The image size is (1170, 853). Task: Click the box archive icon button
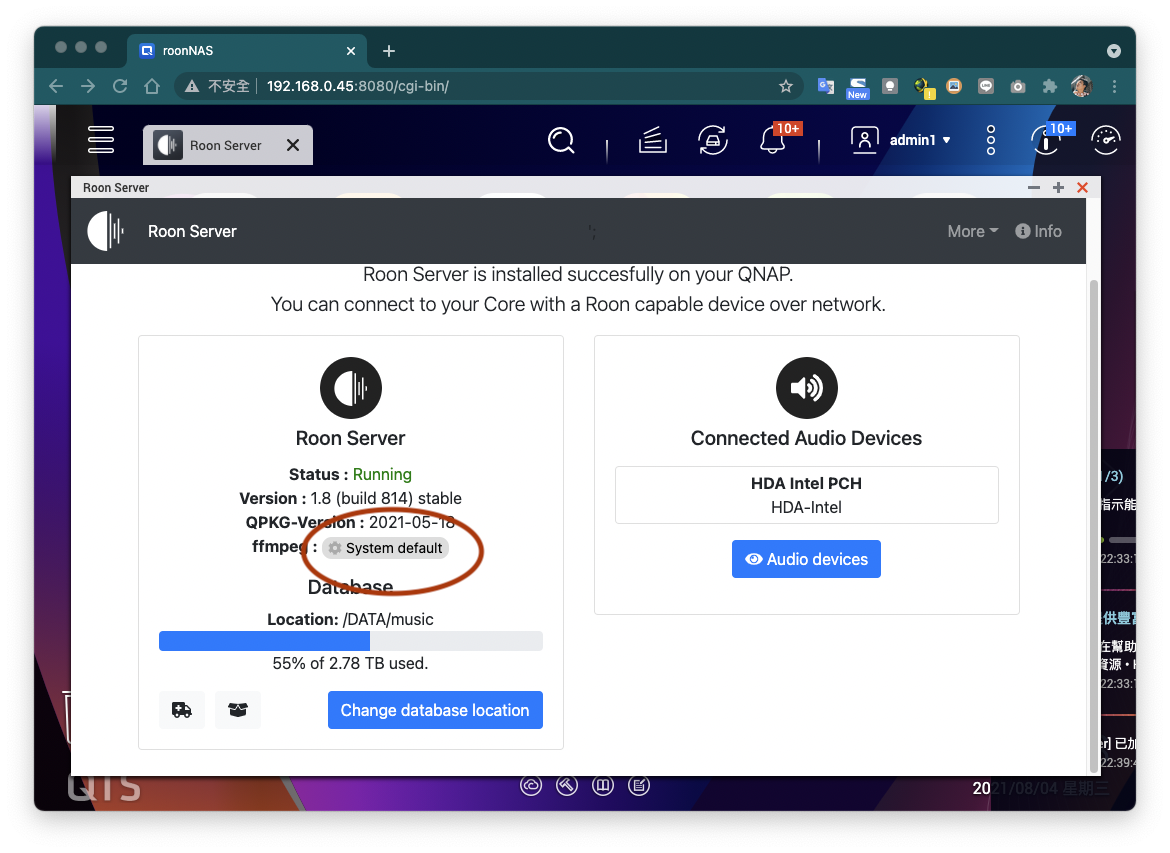[x=238, y=710]
